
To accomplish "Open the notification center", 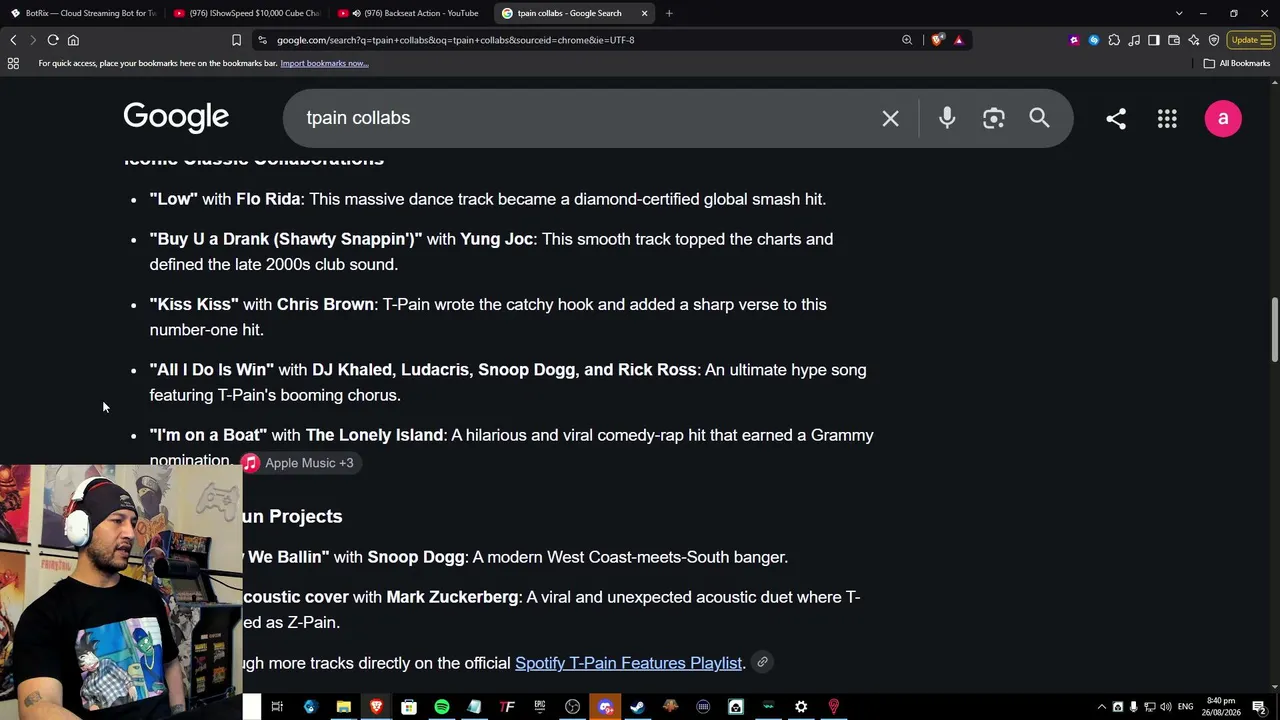I will click(x=1259, y=707).
